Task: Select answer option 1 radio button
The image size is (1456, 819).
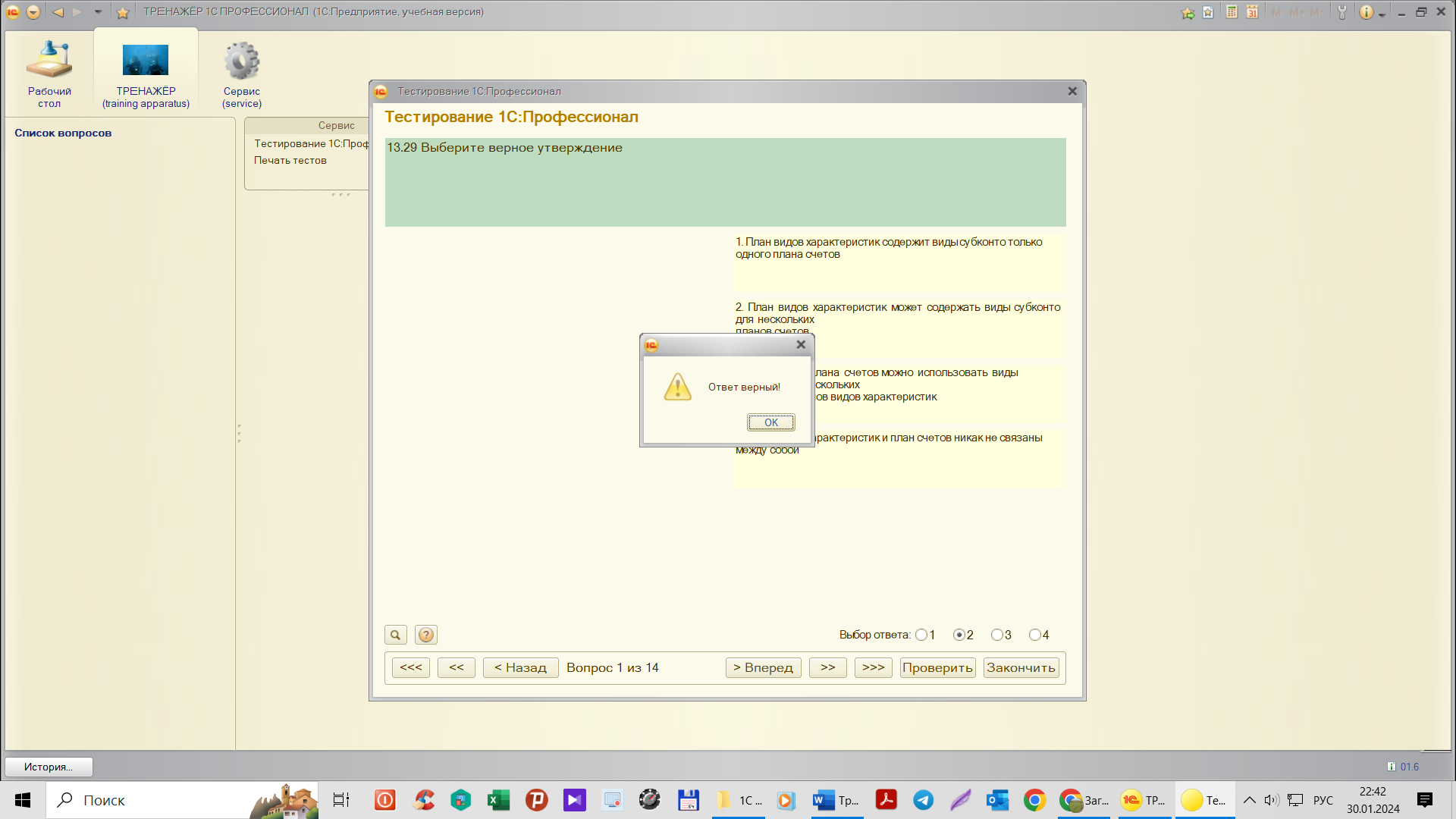Action: 921,635
